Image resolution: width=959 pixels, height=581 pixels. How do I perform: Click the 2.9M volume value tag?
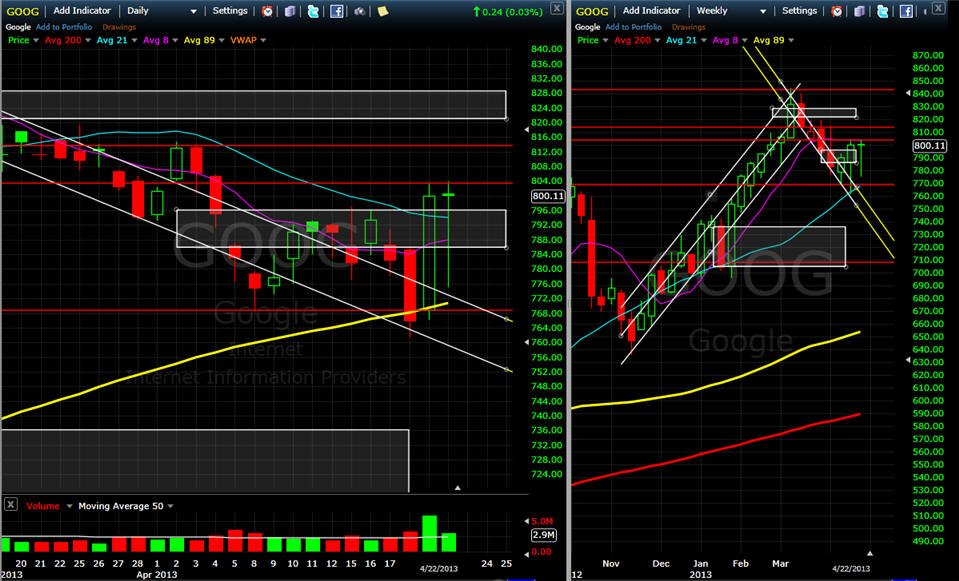[543, 535]
